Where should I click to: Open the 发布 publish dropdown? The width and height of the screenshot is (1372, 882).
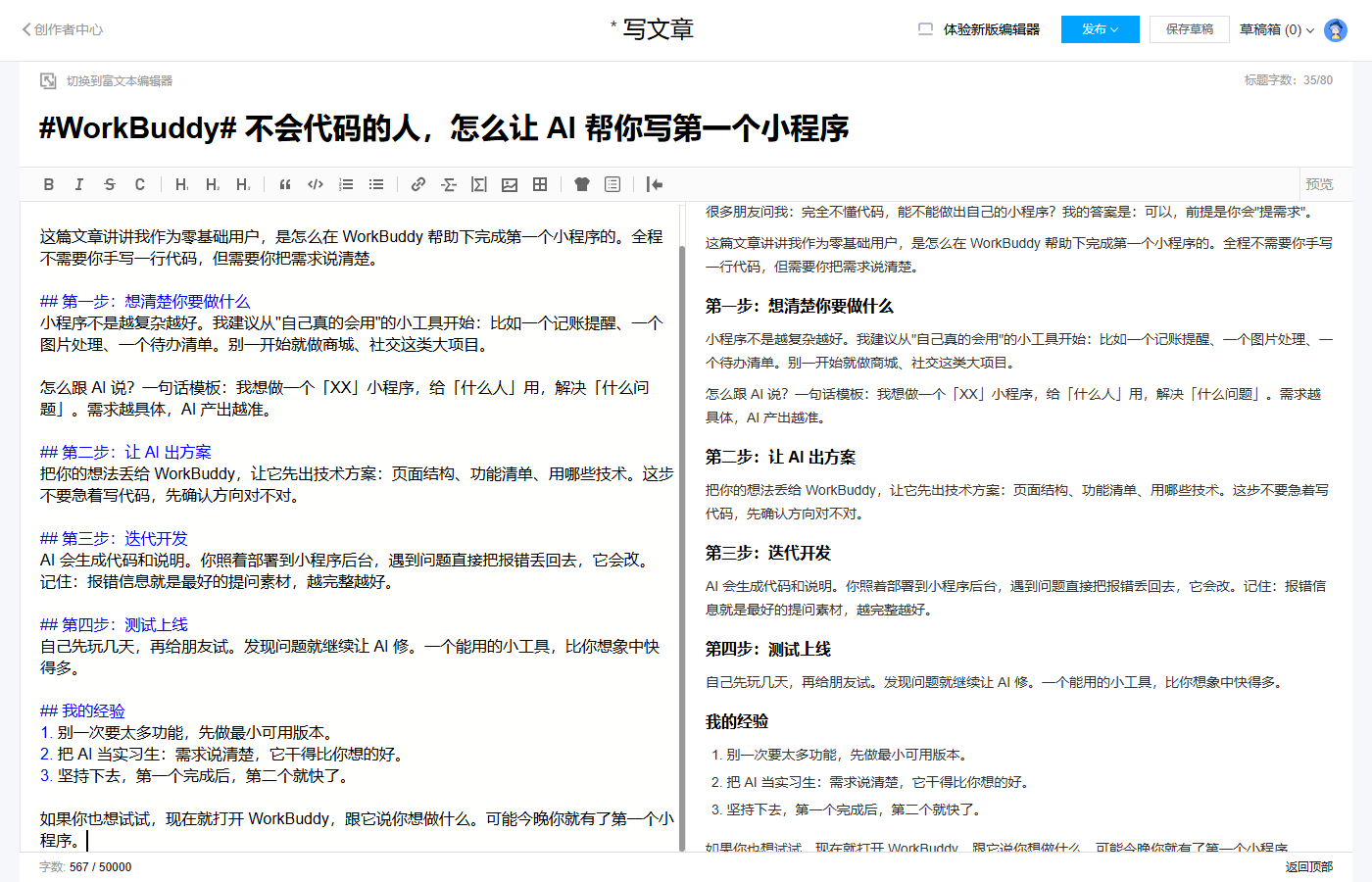pyautogui.click(x=1101, y=29)
